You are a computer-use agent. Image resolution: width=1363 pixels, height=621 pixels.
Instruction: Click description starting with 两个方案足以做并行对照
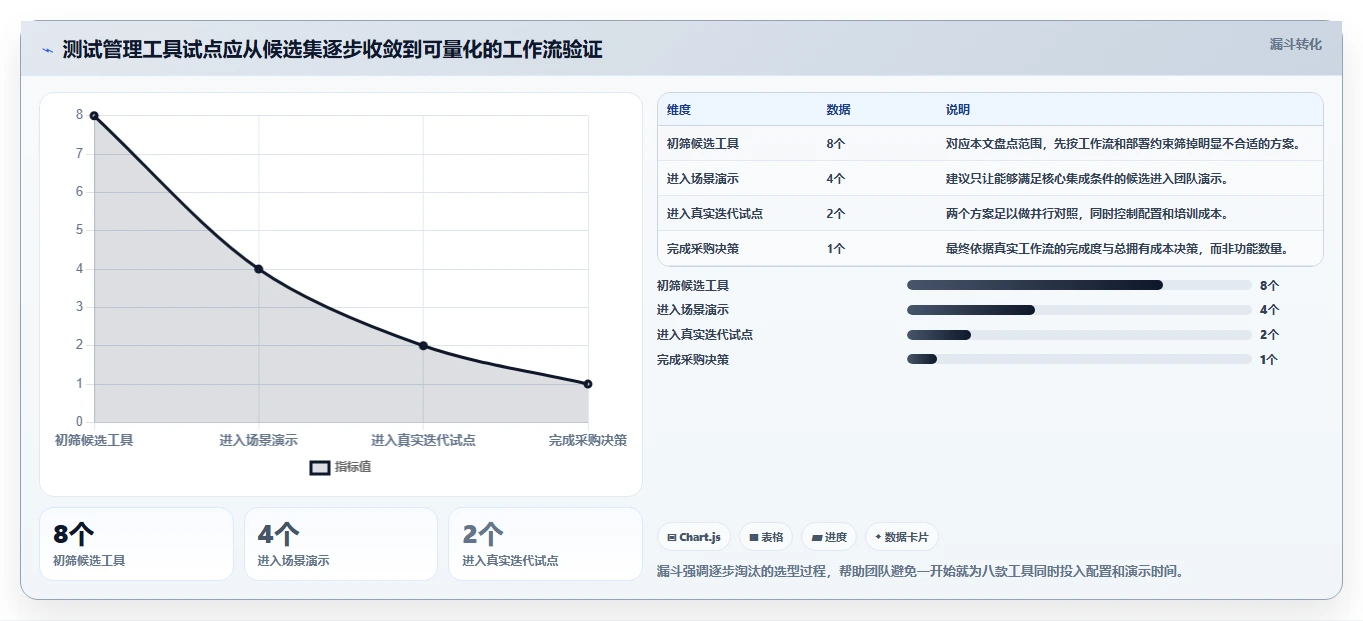(1087, 214)
